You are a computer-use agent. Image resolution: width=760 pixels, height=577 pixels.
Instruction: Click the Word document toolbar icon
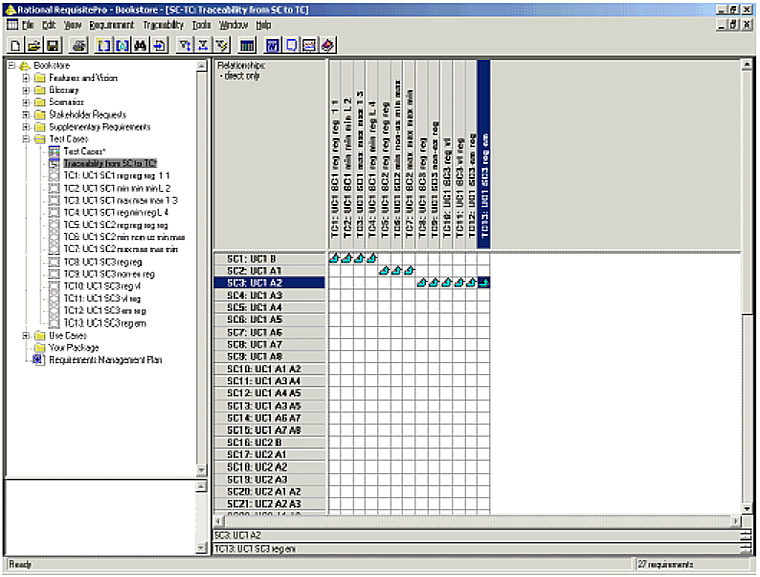point(272,46)
